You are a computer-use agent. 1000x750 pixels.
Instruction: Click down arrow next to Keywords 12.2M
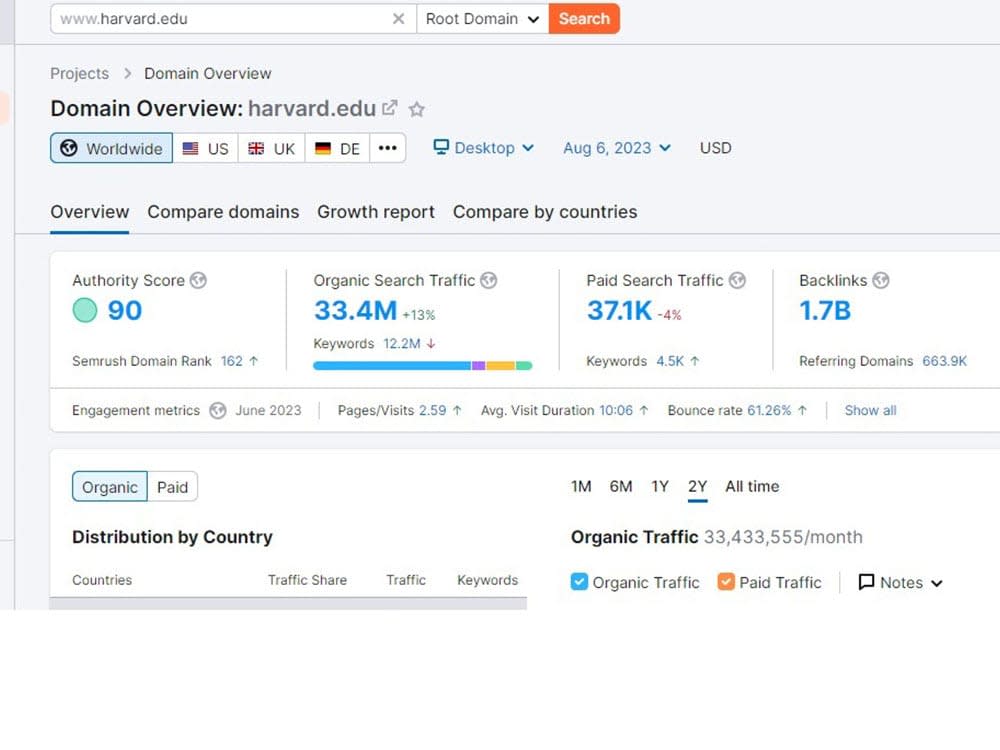pyautogui.click(x=431, y=344)
